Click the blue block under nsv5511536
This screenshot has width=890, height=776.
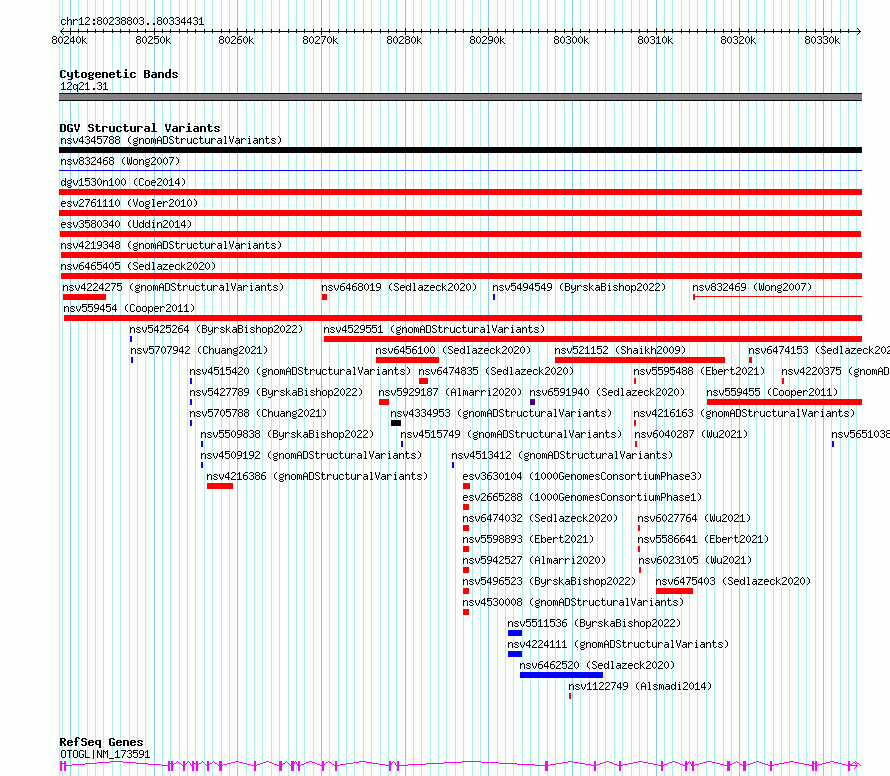[515, 633]
